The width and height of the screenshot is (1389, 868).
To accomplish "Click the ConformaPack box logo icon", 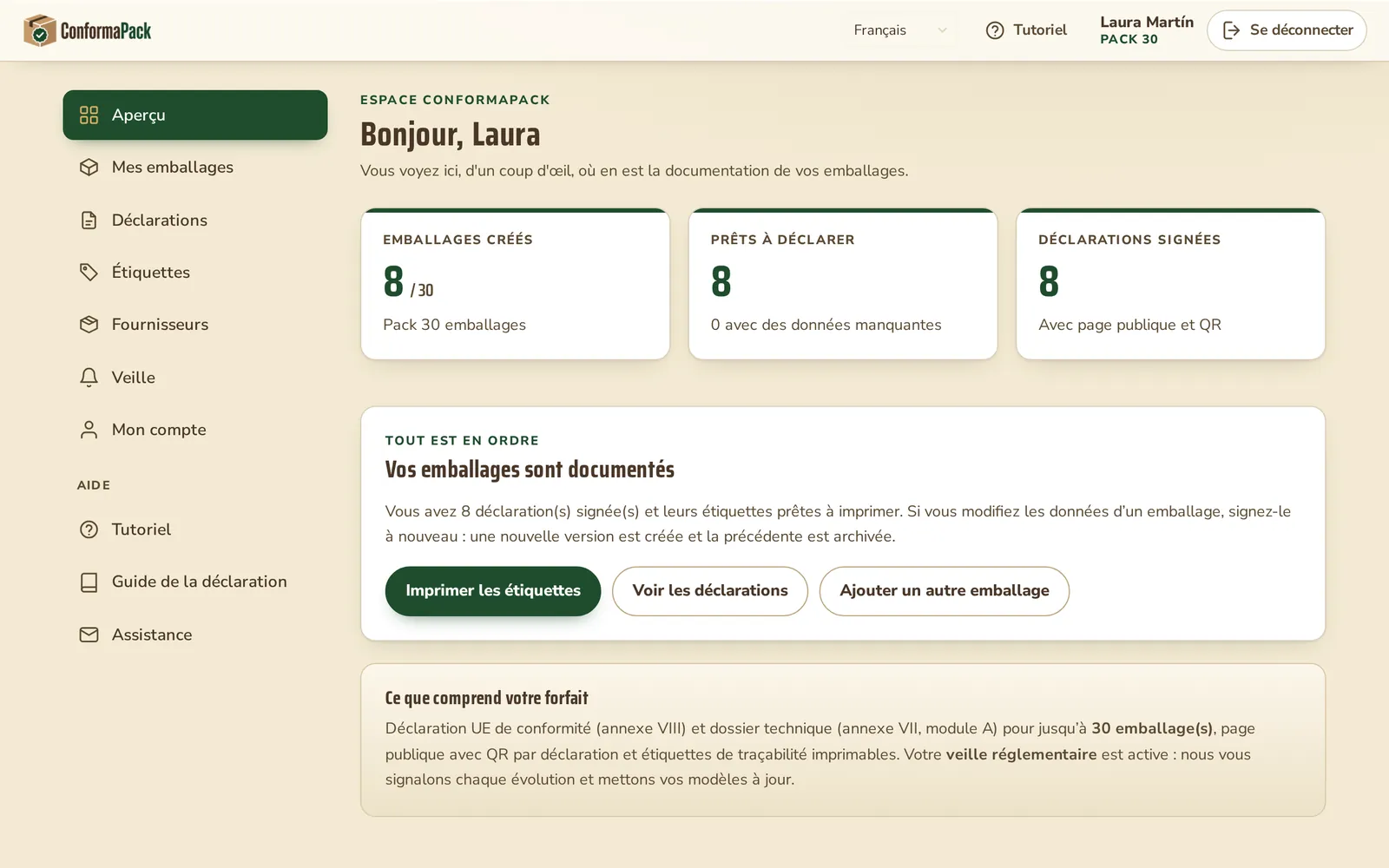I will pyautogui.click(x=39, y=30).
